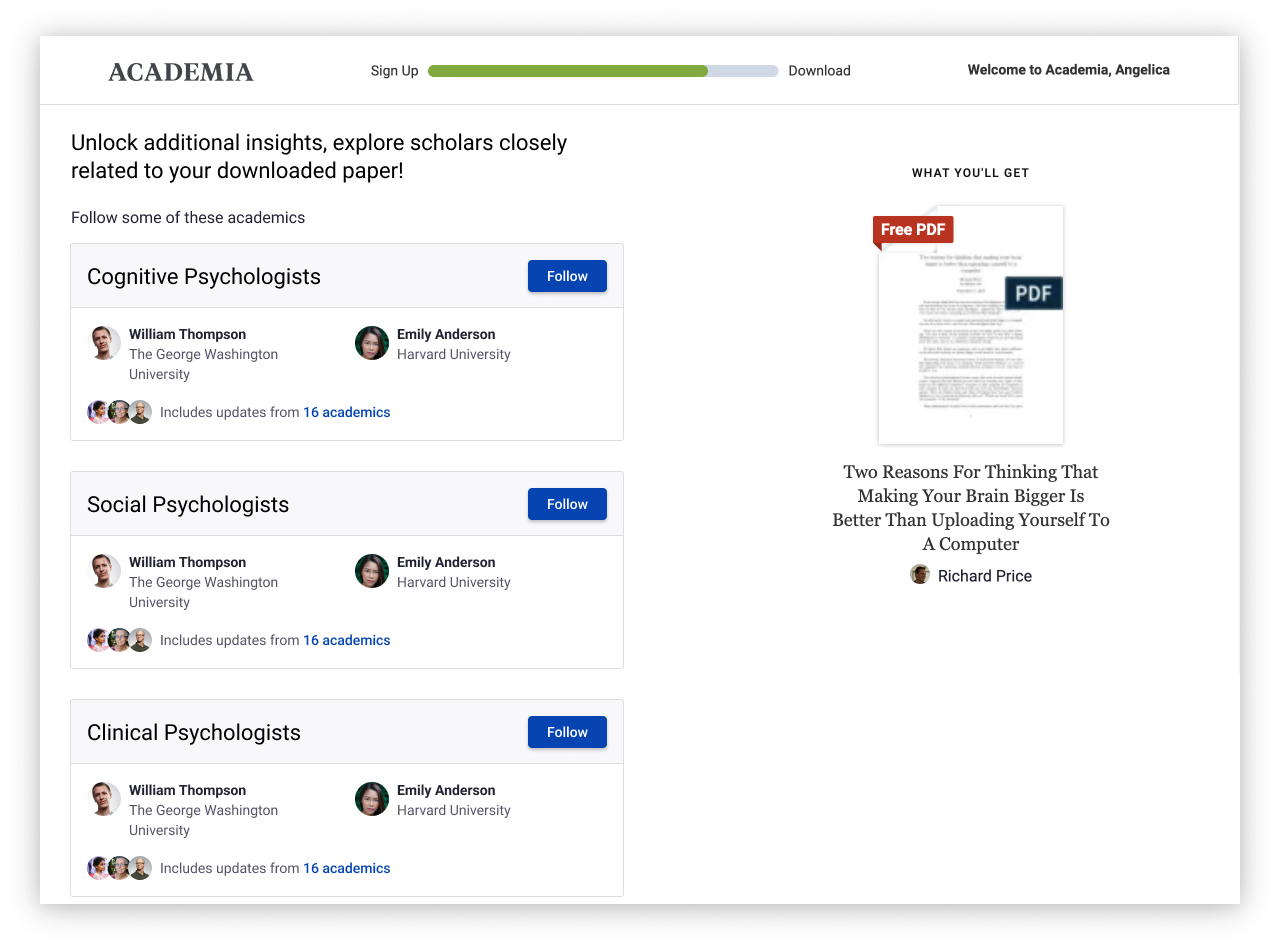Viewport: 1280px width, 948px height.
Task: Click the Sign Up to Download progress bar
Action: tap(603, 71)
